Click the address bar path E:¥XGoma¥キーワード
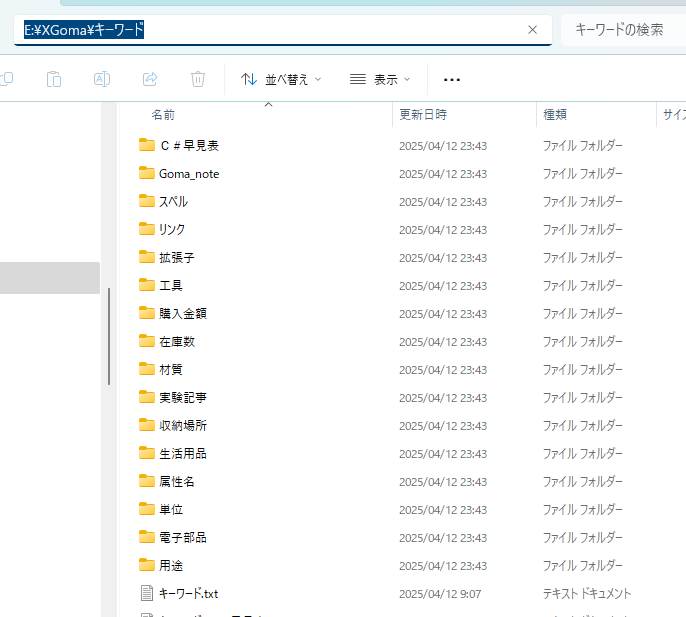 click(x=84, y=30)
